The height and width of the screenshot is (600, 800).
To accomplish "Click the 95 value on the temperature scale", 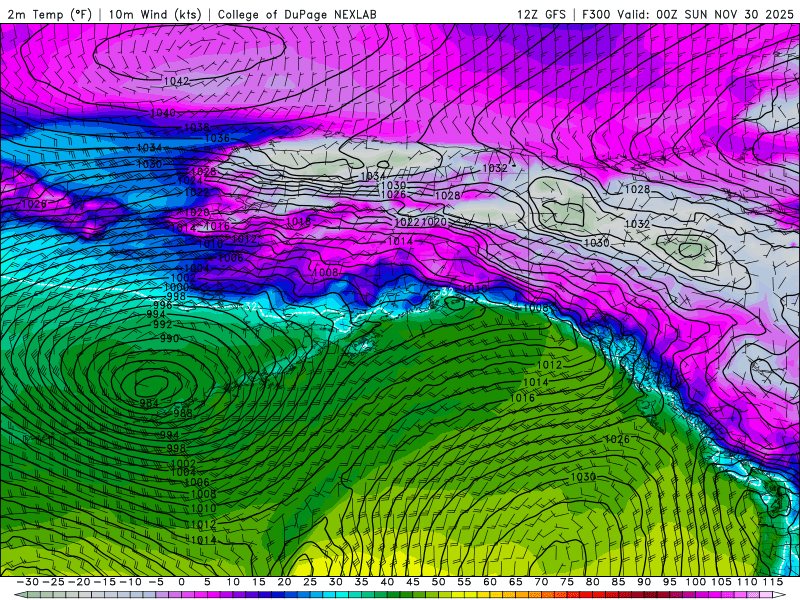I will (669, 582).
